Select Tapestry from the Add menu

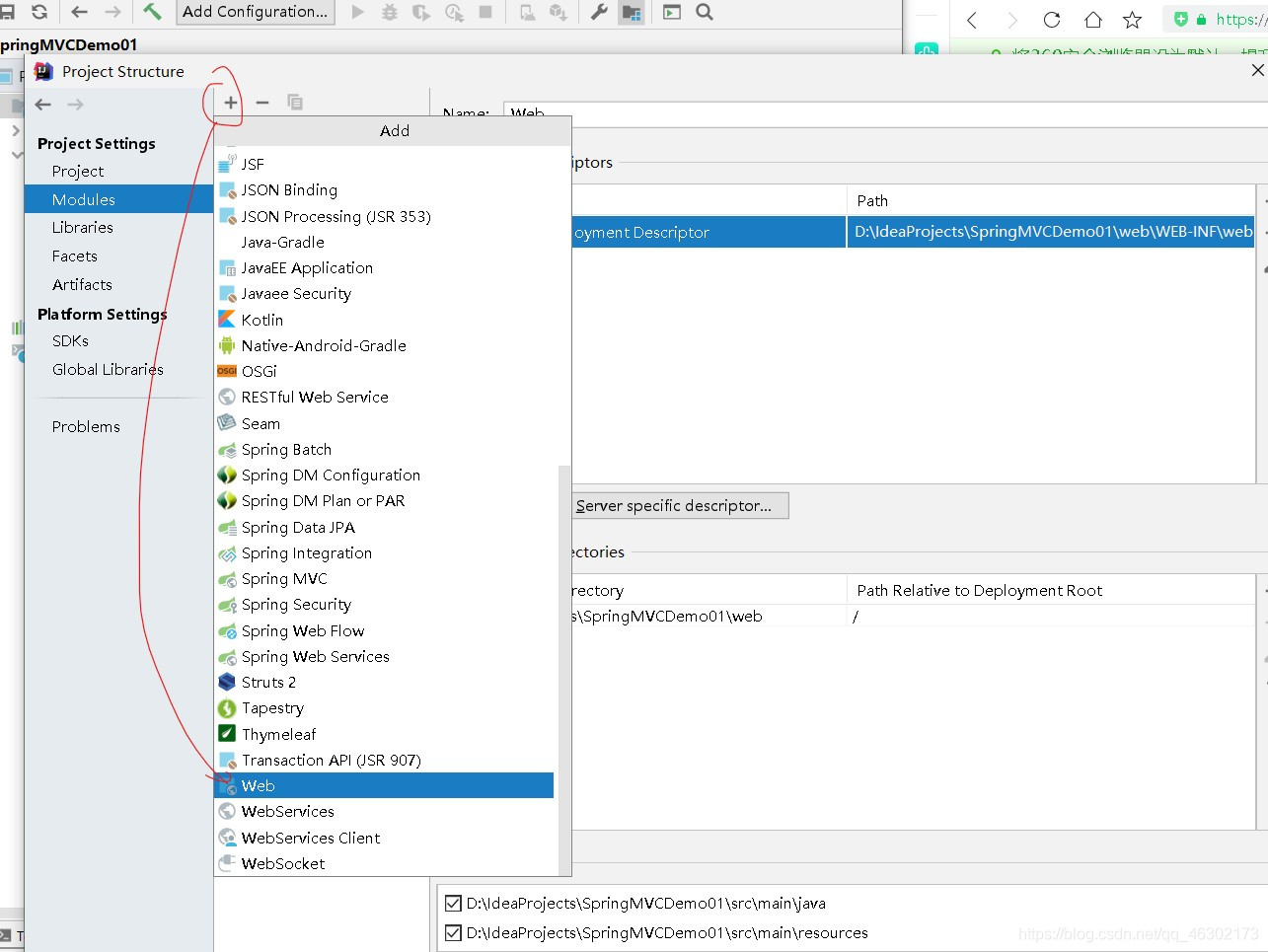tap(384, 707)
